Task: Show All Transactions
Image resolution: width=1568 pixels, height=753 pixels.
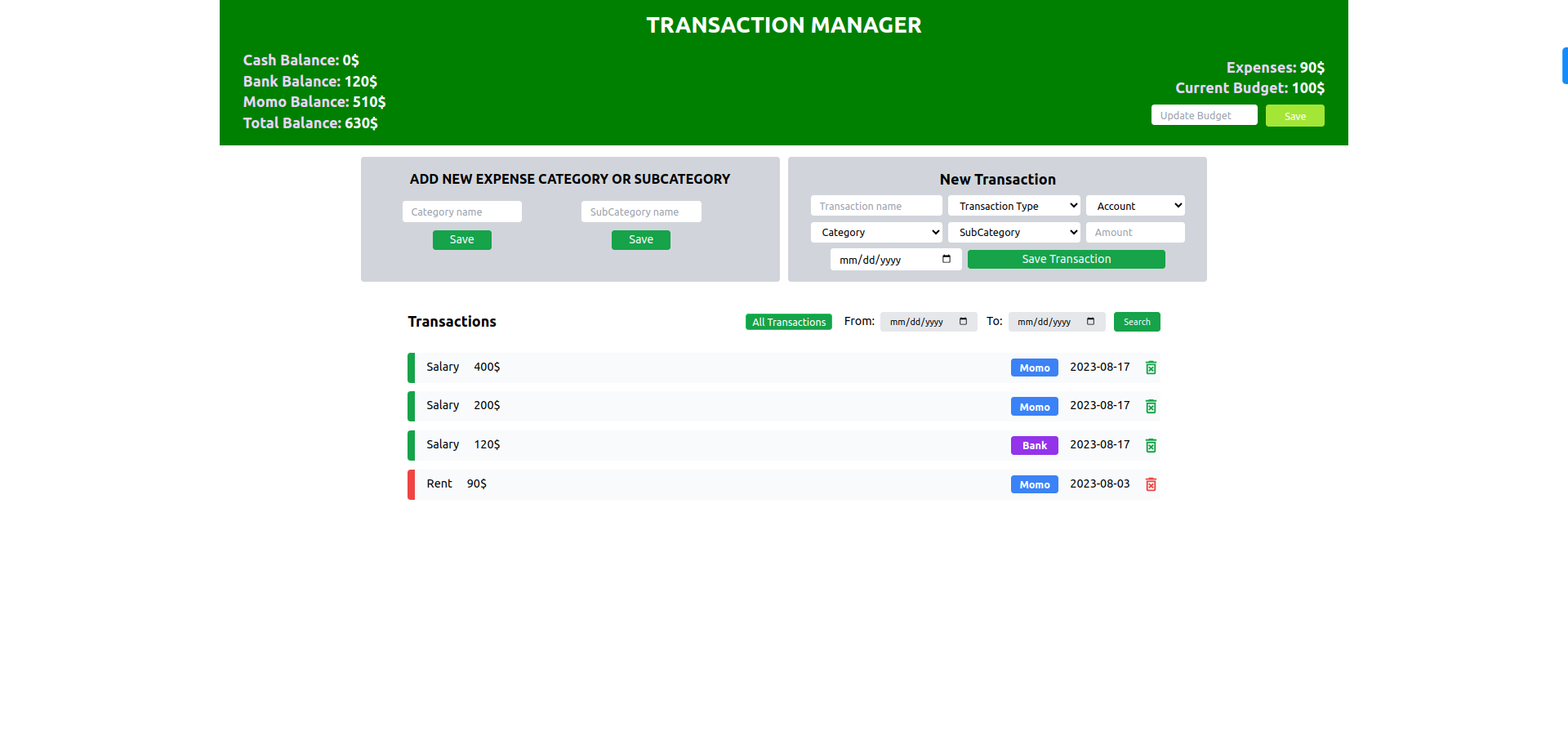Action: (x=789, y=322)
